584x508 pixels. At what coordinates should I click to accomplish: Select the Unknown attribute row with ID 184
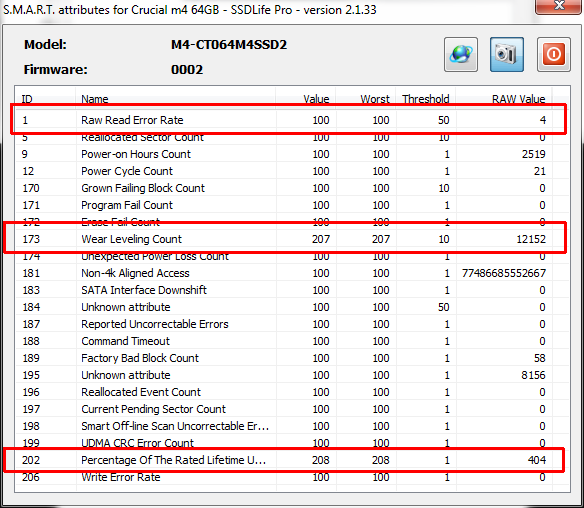click(x=292, y=307)
